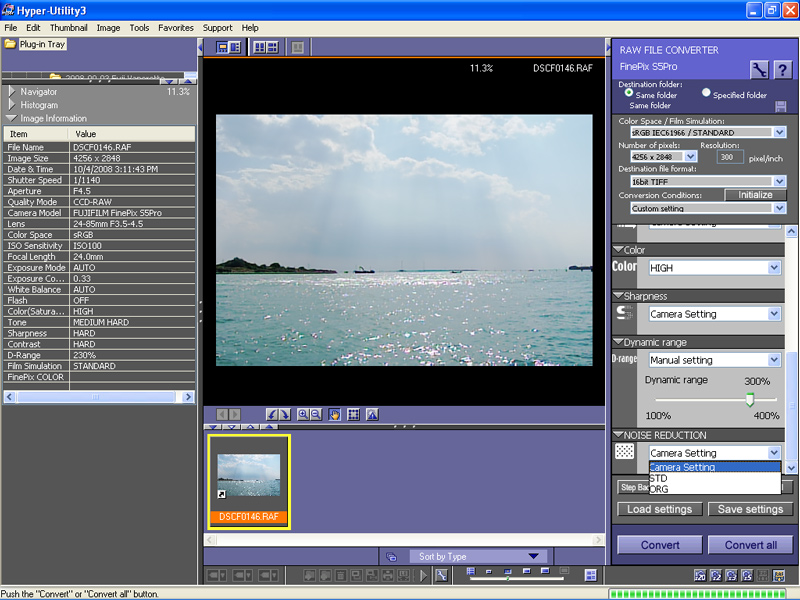Select the Same folder radio button
The height and width of the screenshot is (600, 800).
(628, 91)
